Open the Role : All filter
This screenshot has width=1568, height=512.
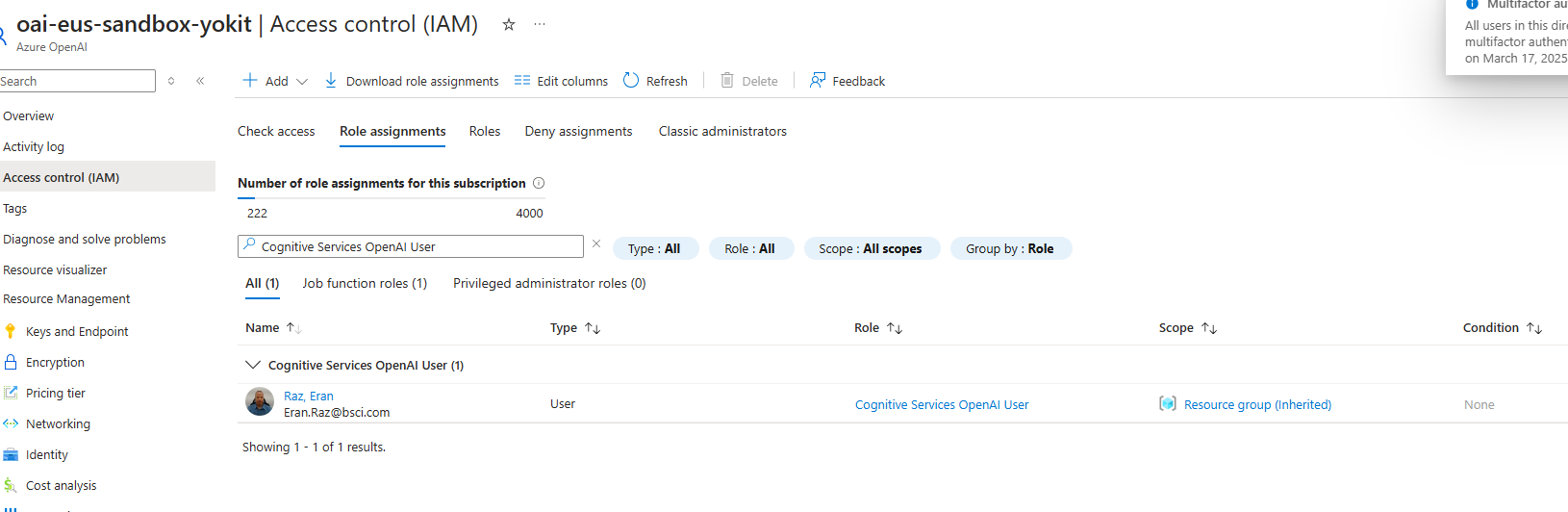pos(750,248)
